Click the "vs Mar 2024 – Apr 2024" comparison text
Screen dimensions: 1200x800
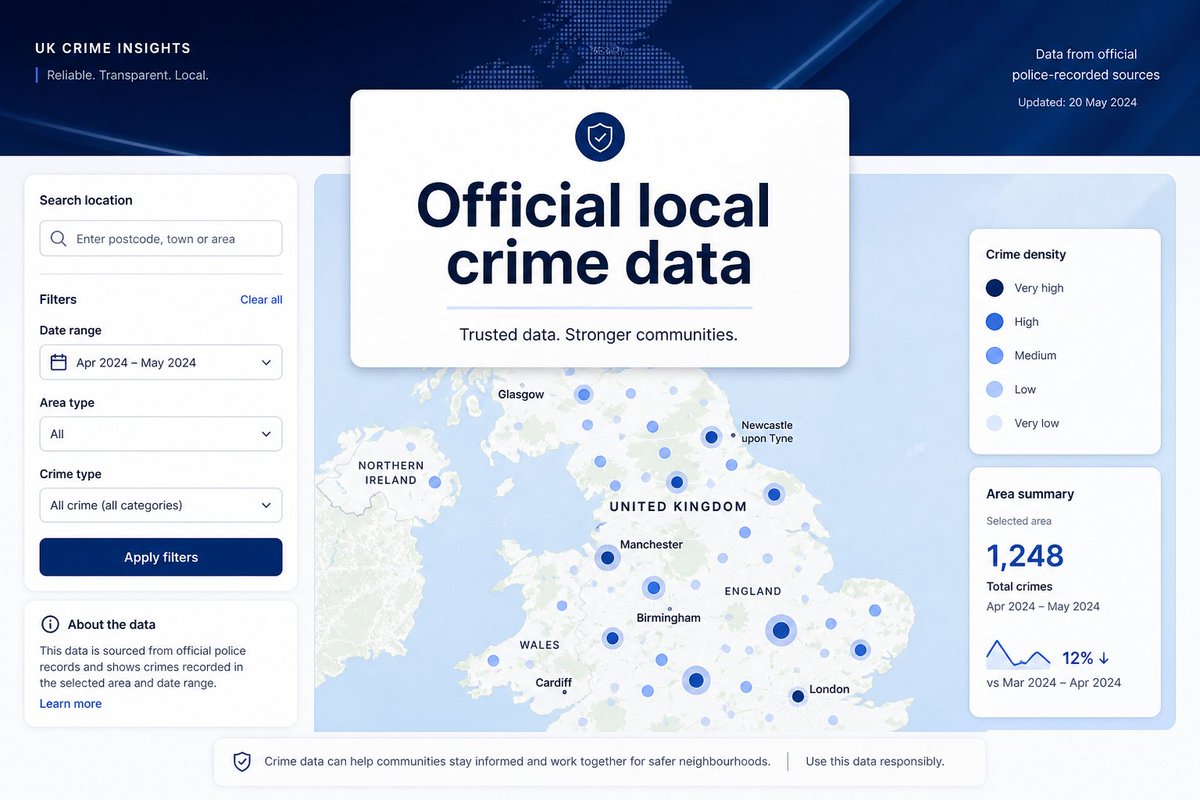click(1053, 683)
